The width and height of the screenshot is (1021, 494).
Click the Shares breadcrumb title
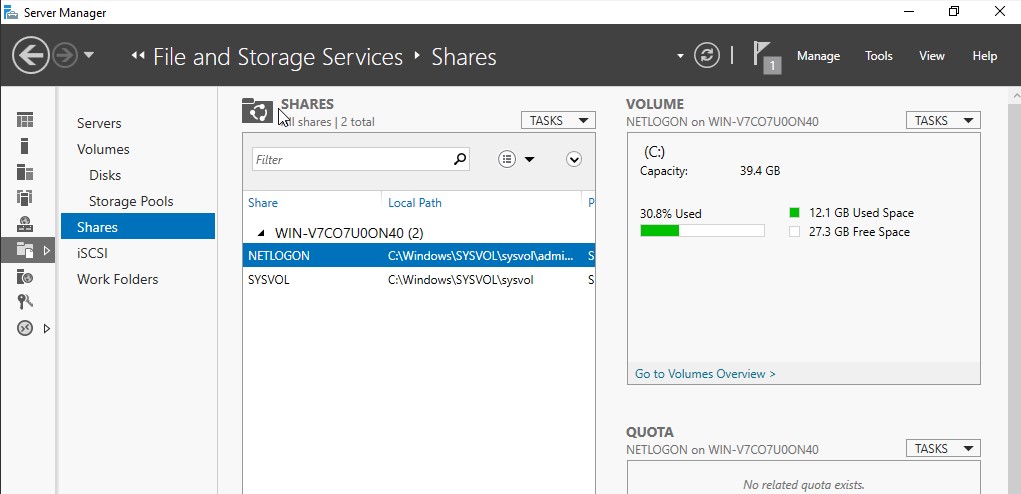point(464,57)
